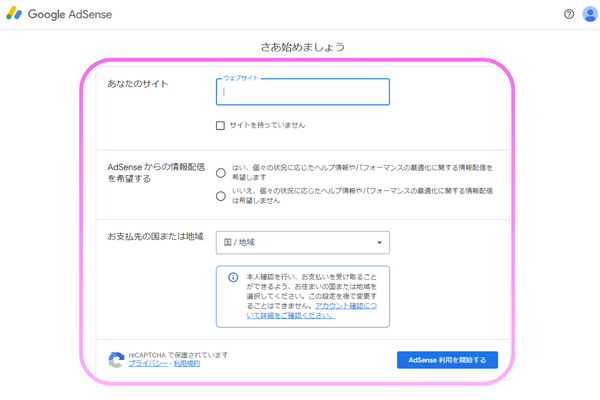
Task: Click the アカウント確認について link
Action: [311, 310]
